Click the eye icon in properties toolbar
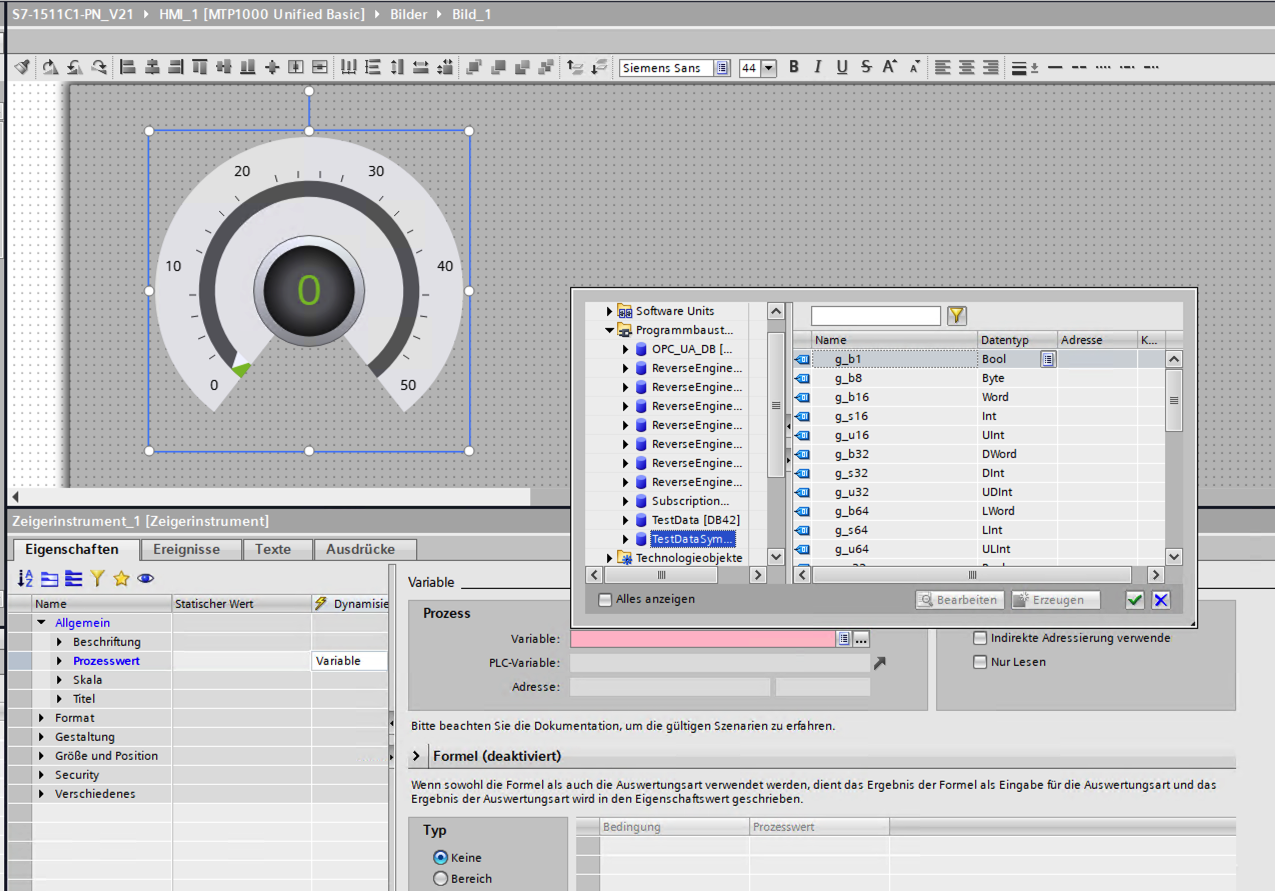 (x=145, y=578)
